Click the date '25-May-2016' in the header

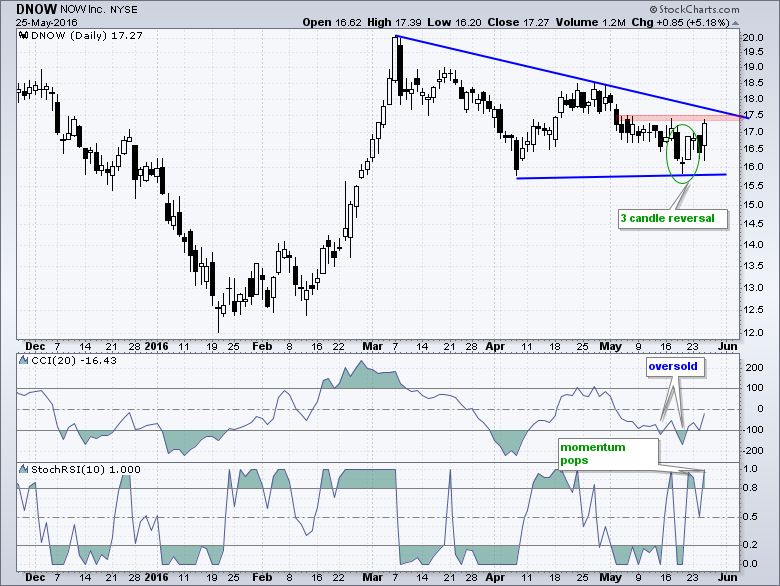[x=47, y=23]
